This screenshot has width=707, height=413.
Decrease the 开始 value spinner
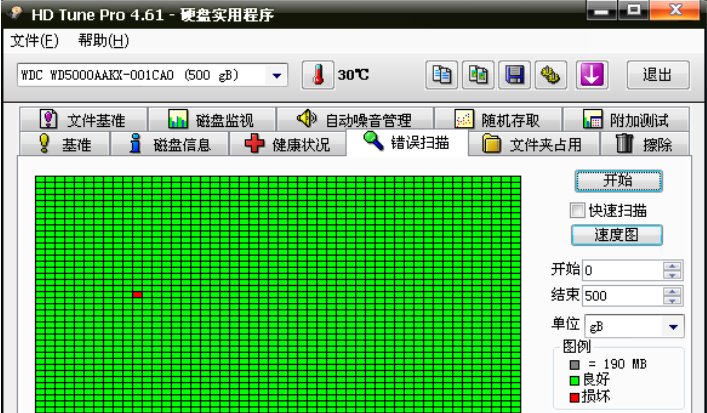click(672, 275)
